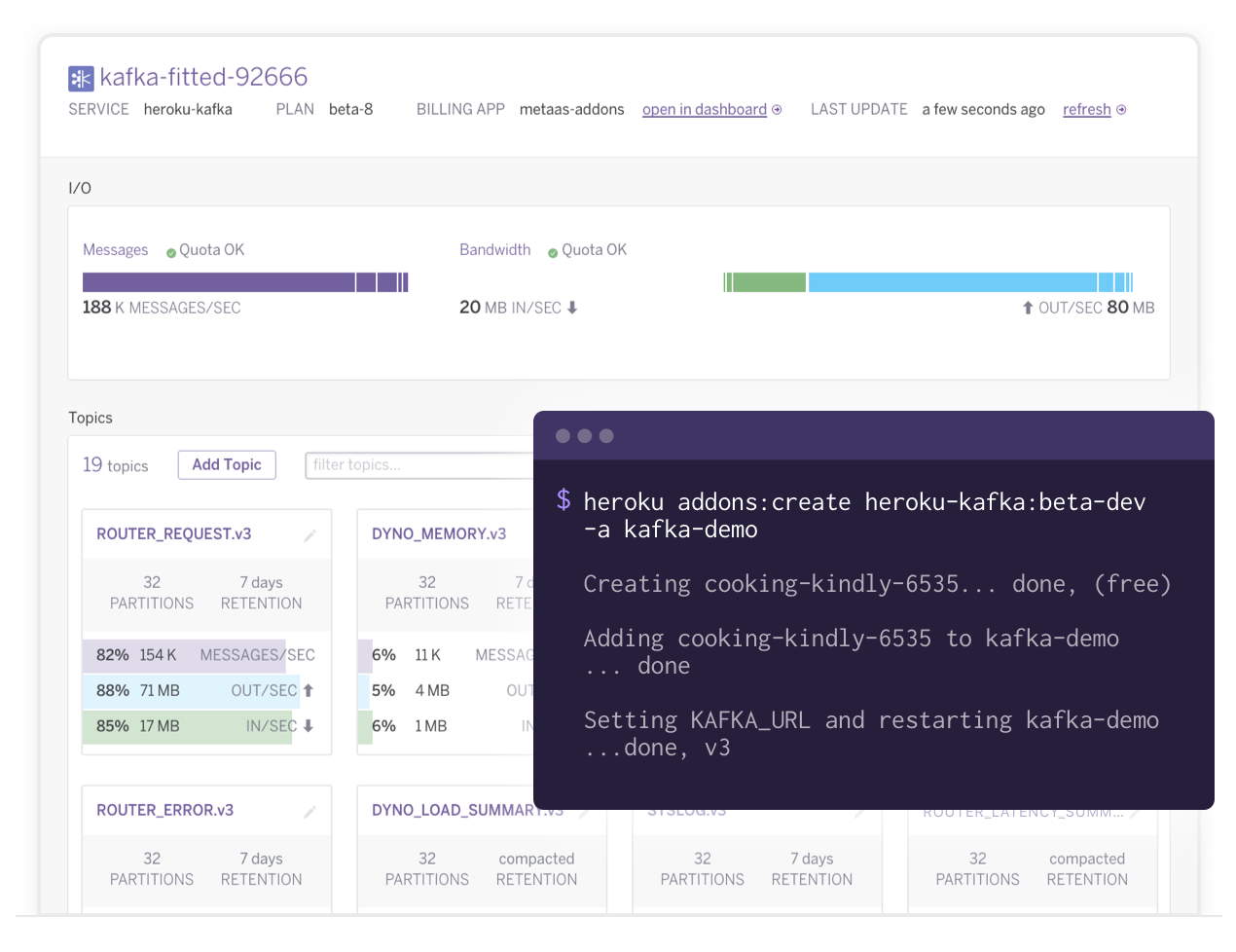Image resolution: width=1236 pixels, height=952 pixels.
Task: Open the ROUTER_ERROR.v3 topic
Action: pyautogui.click(x=164, y=810)
